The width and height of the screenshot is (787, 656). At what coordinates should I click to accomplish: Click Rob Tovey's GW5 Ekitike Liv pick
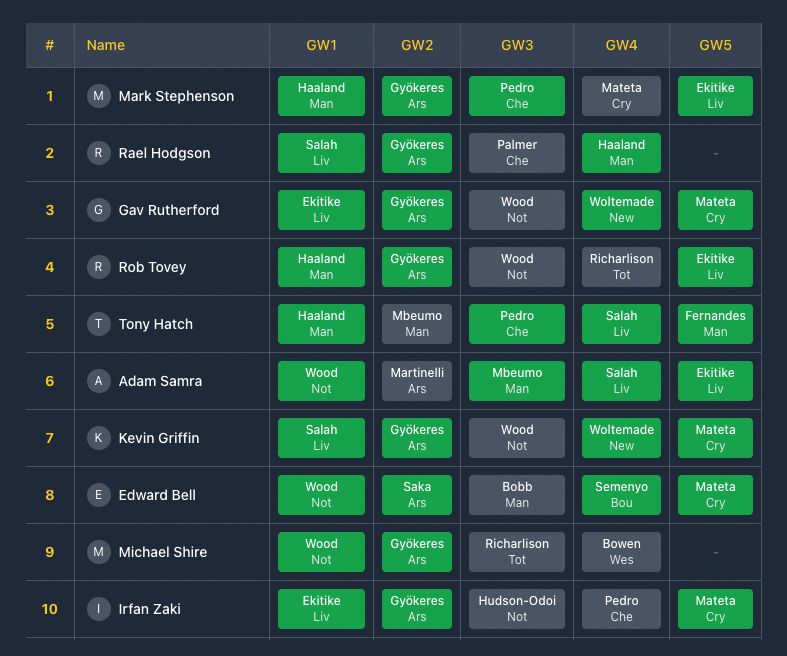point(715,267)
